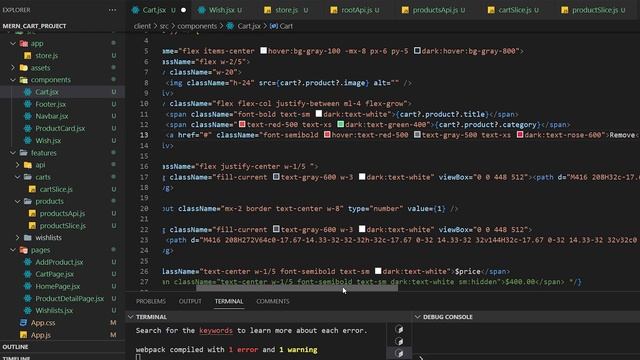Switch to the productsApi.js editor tab
640x360 pixels.
[435, 10]
